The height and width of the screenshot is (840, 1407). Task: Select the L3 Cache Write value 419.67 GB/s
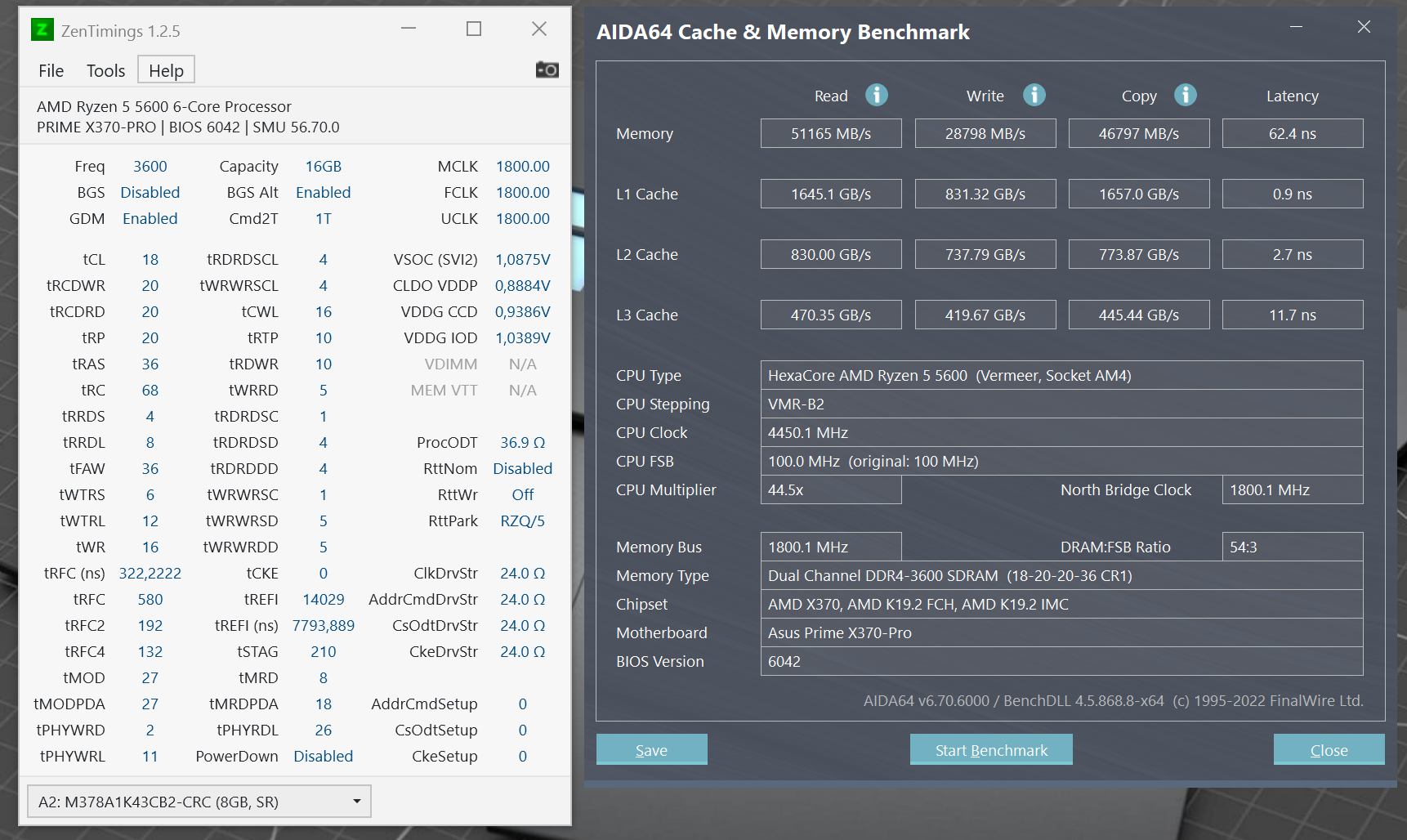click(x=985, y=315)
